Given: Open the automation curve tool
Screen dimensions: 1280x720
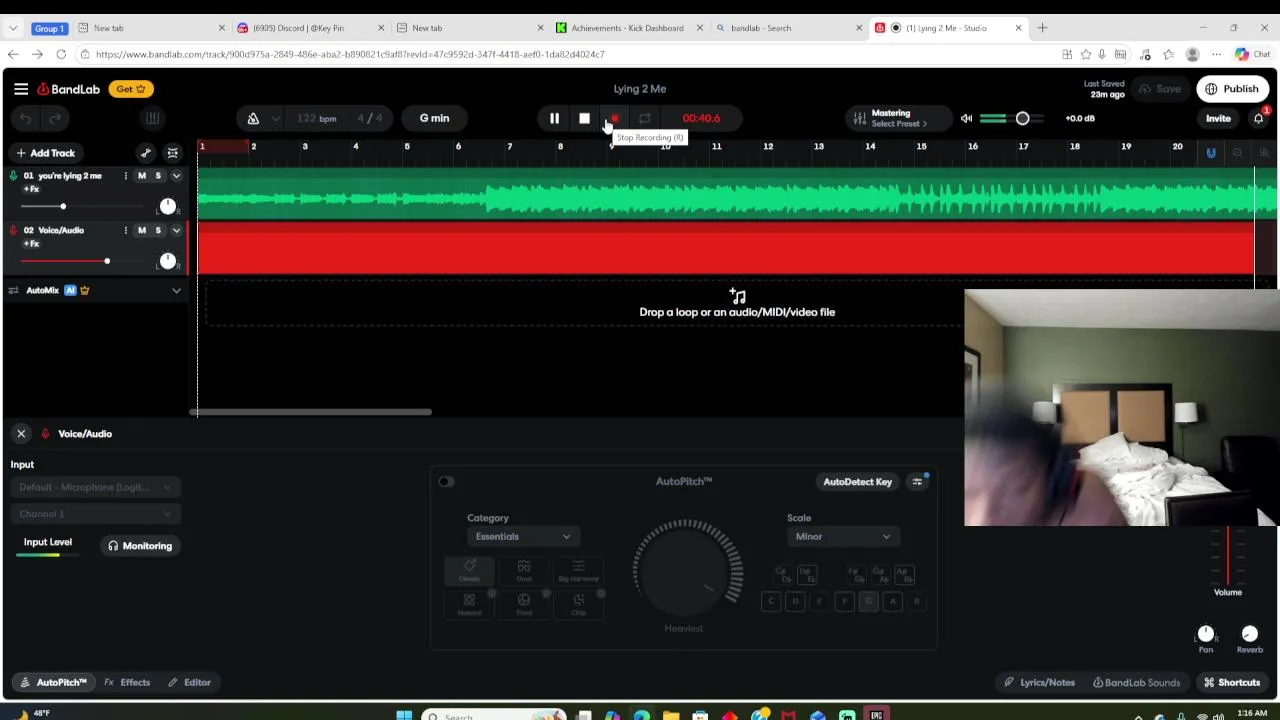Looking at the screenshot, I should point(146,153).
